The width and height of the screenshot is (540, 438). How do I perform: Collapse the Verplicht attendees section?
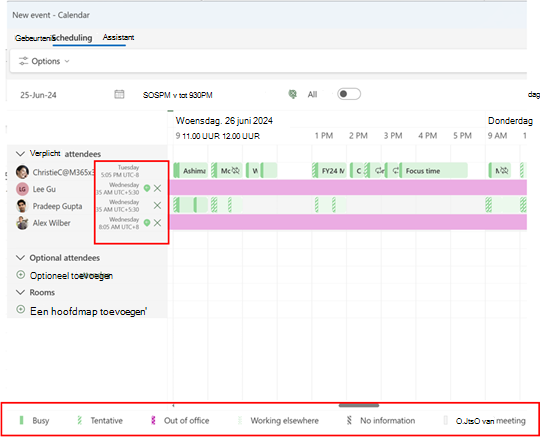click(21, 154)
